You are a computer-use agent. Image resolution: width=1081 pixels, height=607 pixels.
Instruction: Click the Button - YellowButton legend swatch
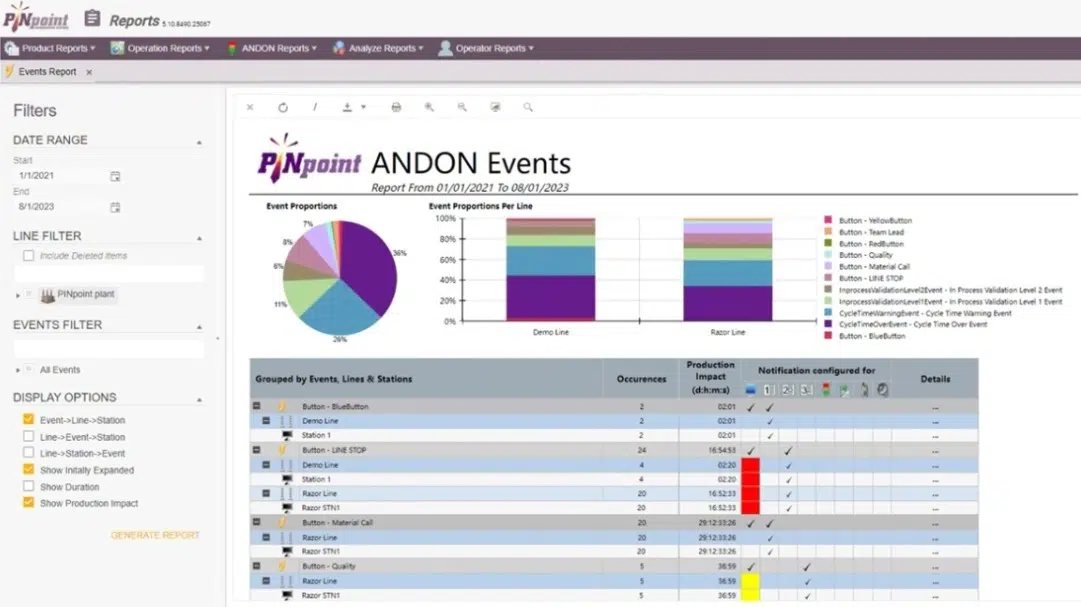coord(828,220)
